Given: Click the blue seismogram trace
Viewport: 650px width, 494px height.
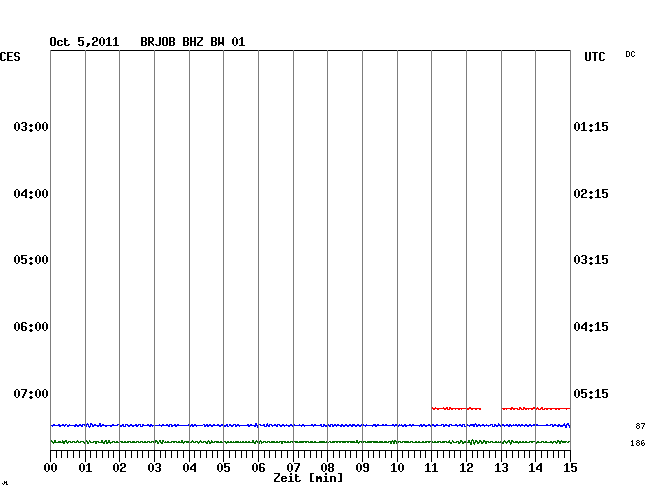Looking at the screenshot, I should click(310, 425).
